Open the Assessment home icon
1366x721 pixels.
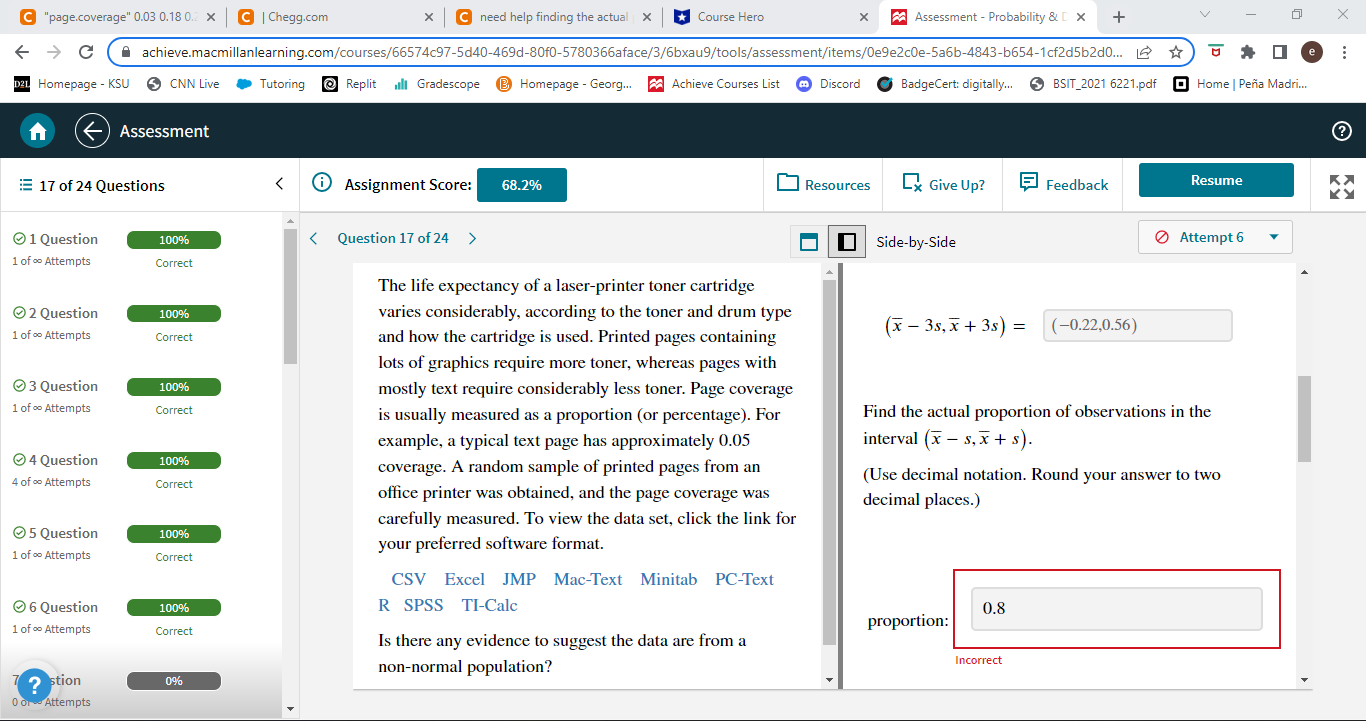pos(37,131)
